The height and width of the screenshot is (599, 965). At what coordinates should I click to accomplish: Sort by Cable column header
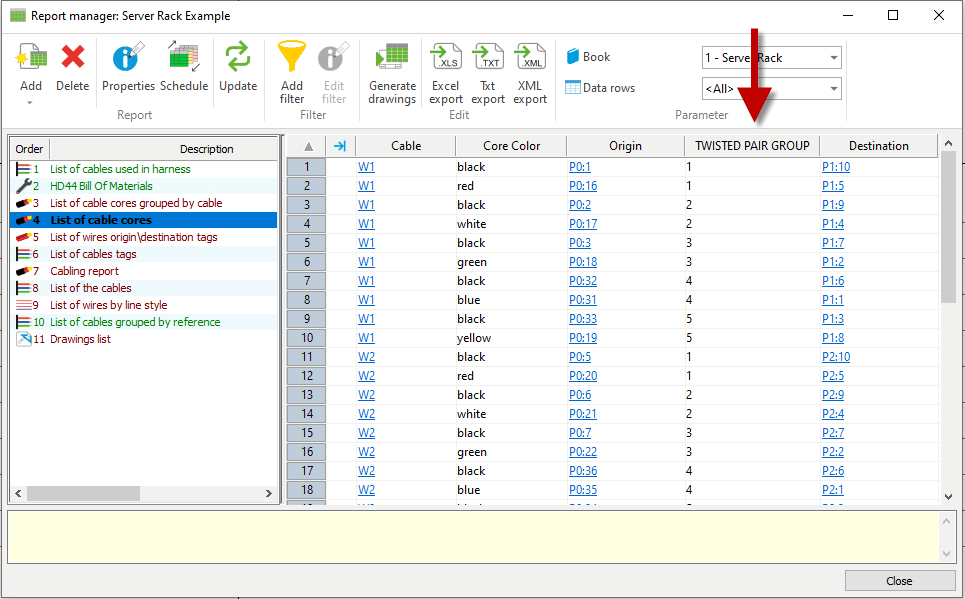point(406,146)
